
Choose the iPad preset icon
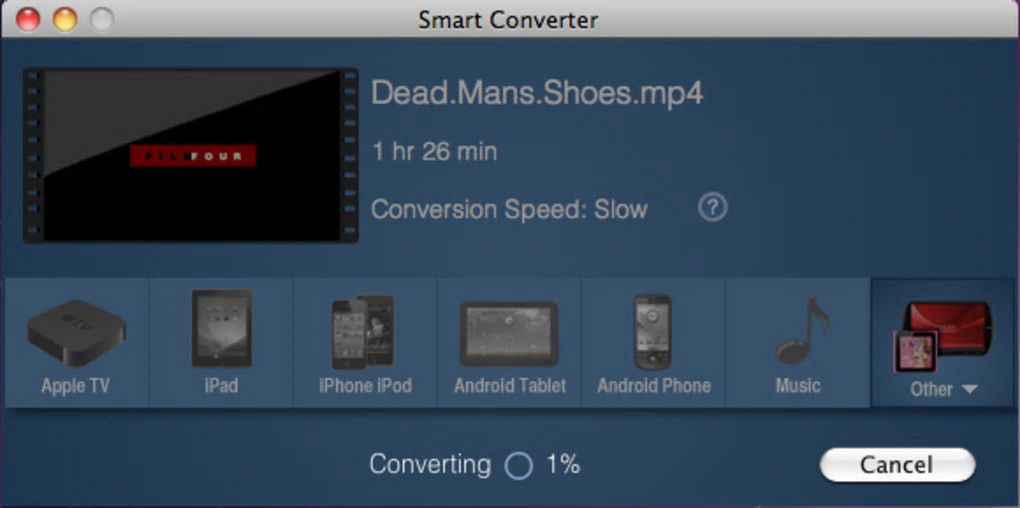[221, 328]
